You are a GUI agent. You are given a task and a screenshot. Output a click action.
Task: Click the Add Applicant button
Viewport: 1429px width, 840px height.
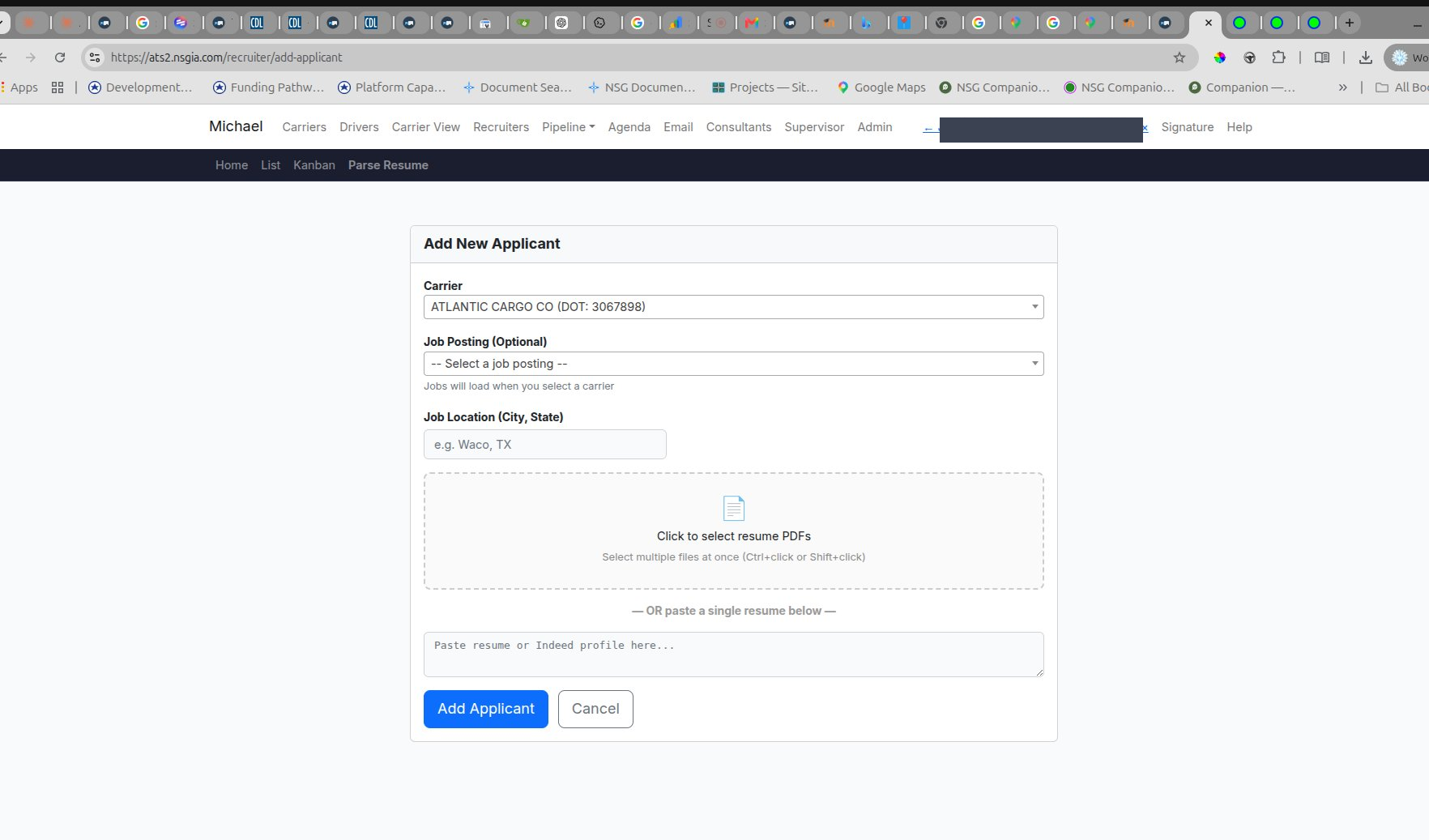[486, 709]
